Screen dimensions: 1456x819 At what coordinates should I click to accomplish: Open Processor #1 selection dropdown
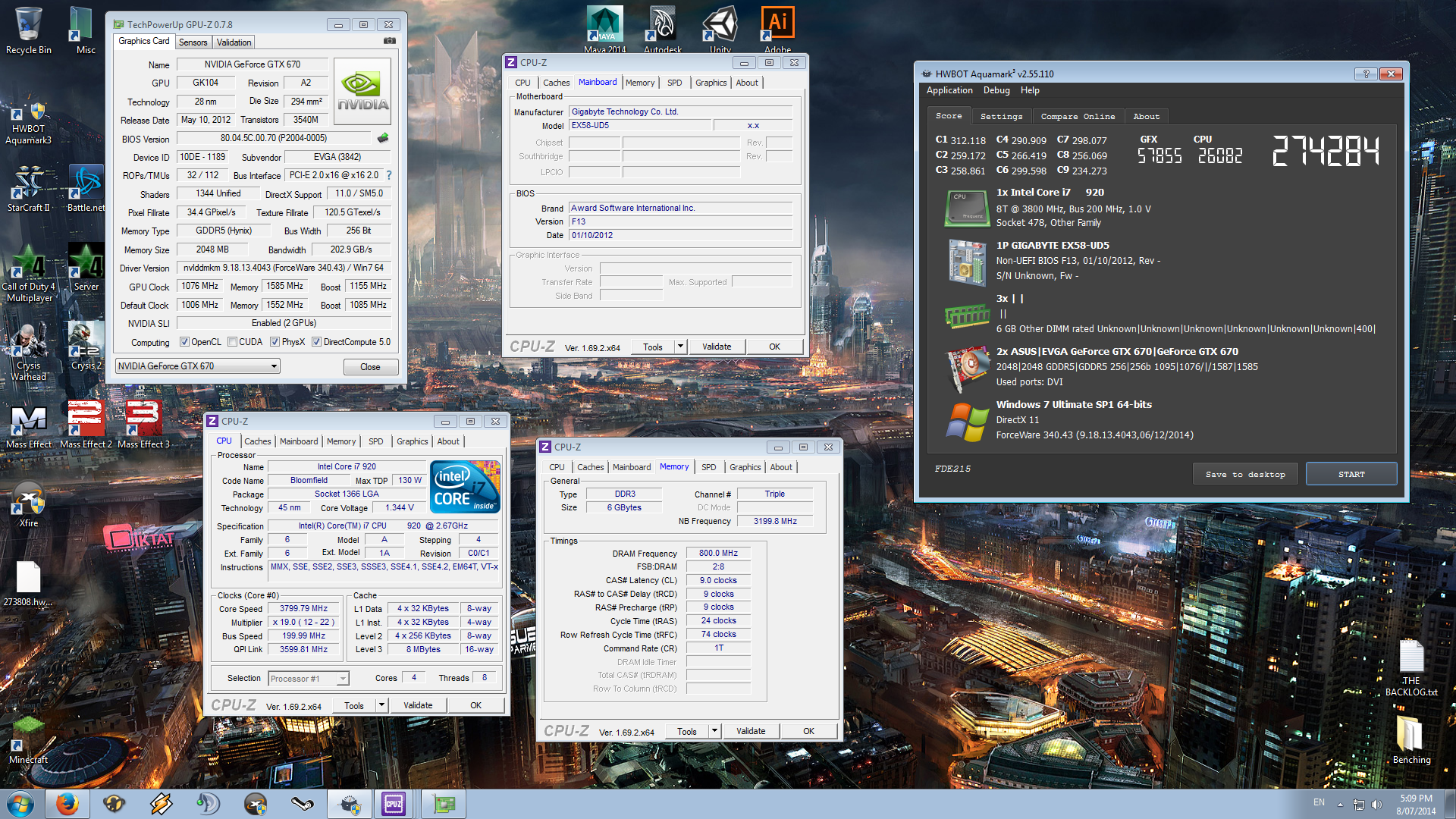tap(308, 679)
